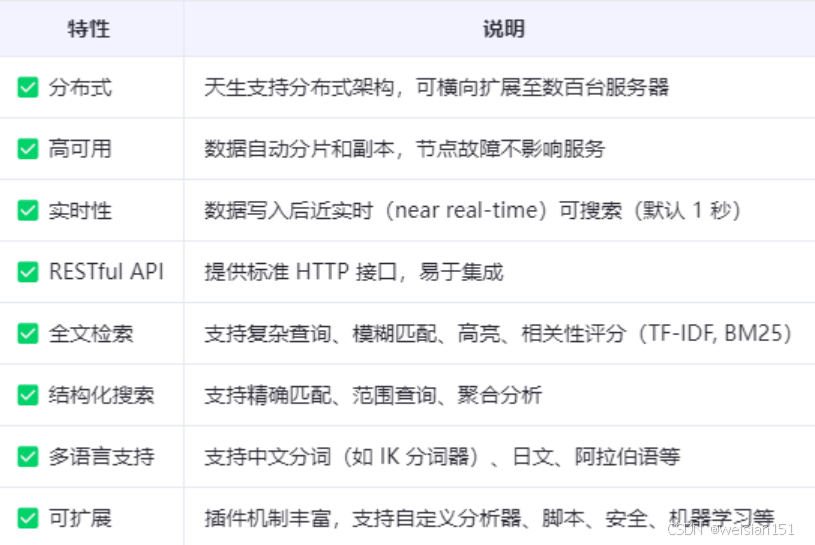
Task: Click the 分布式 feature label
Action: pyautogui.click(x=80, y=87)
